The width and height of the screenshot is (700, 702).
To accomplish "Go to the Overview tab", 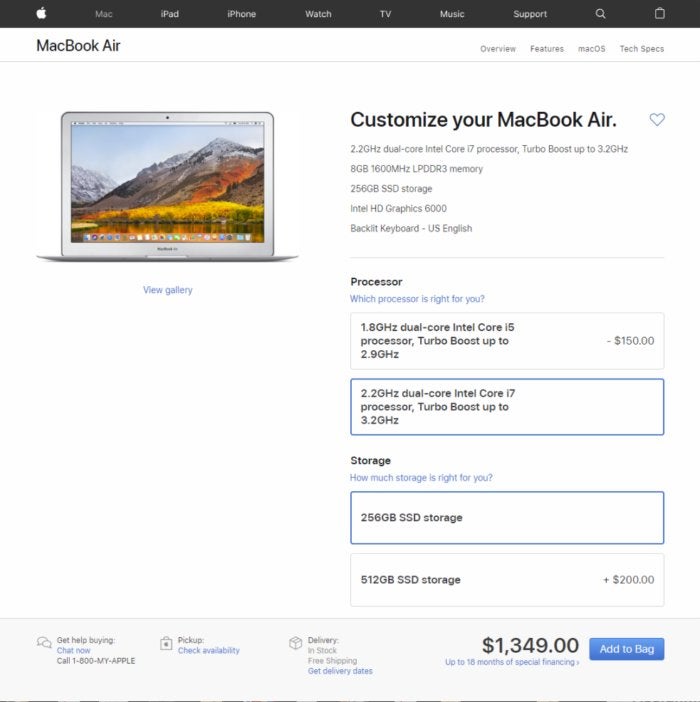I will (498, 49).
